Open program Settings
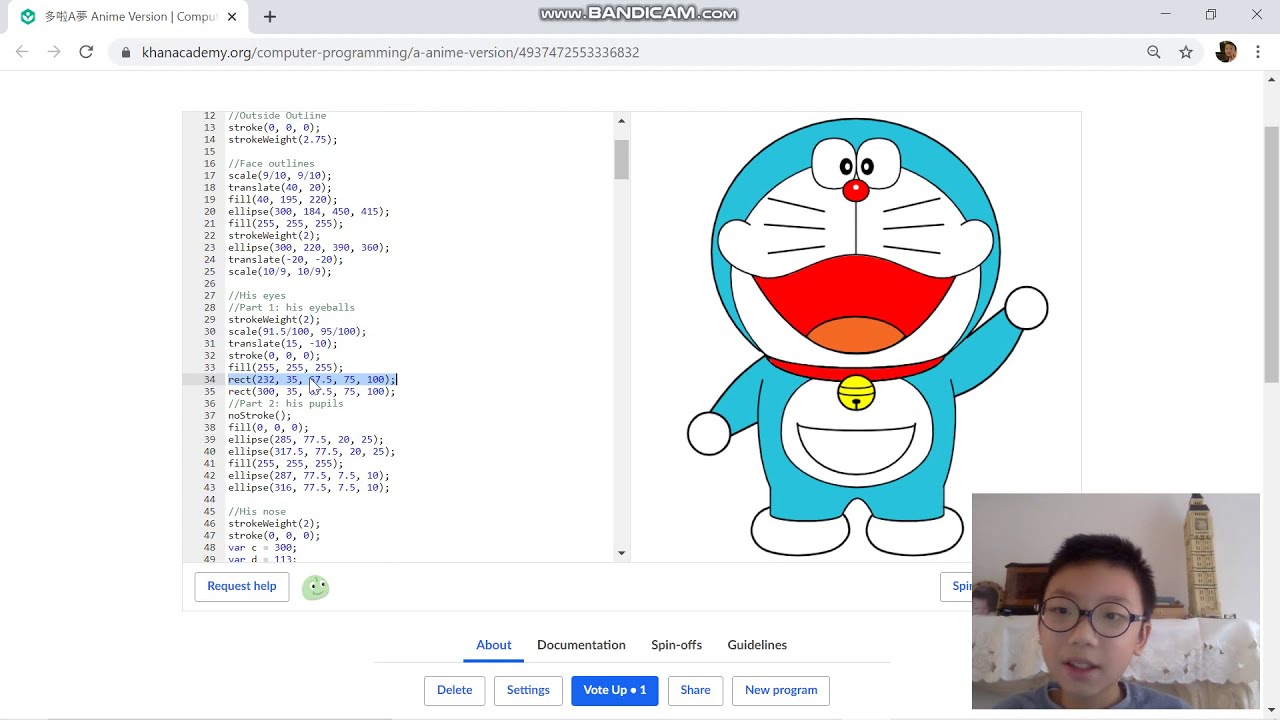The height and width of the screenshot is (720, 1280). click(x=528, y=690)
